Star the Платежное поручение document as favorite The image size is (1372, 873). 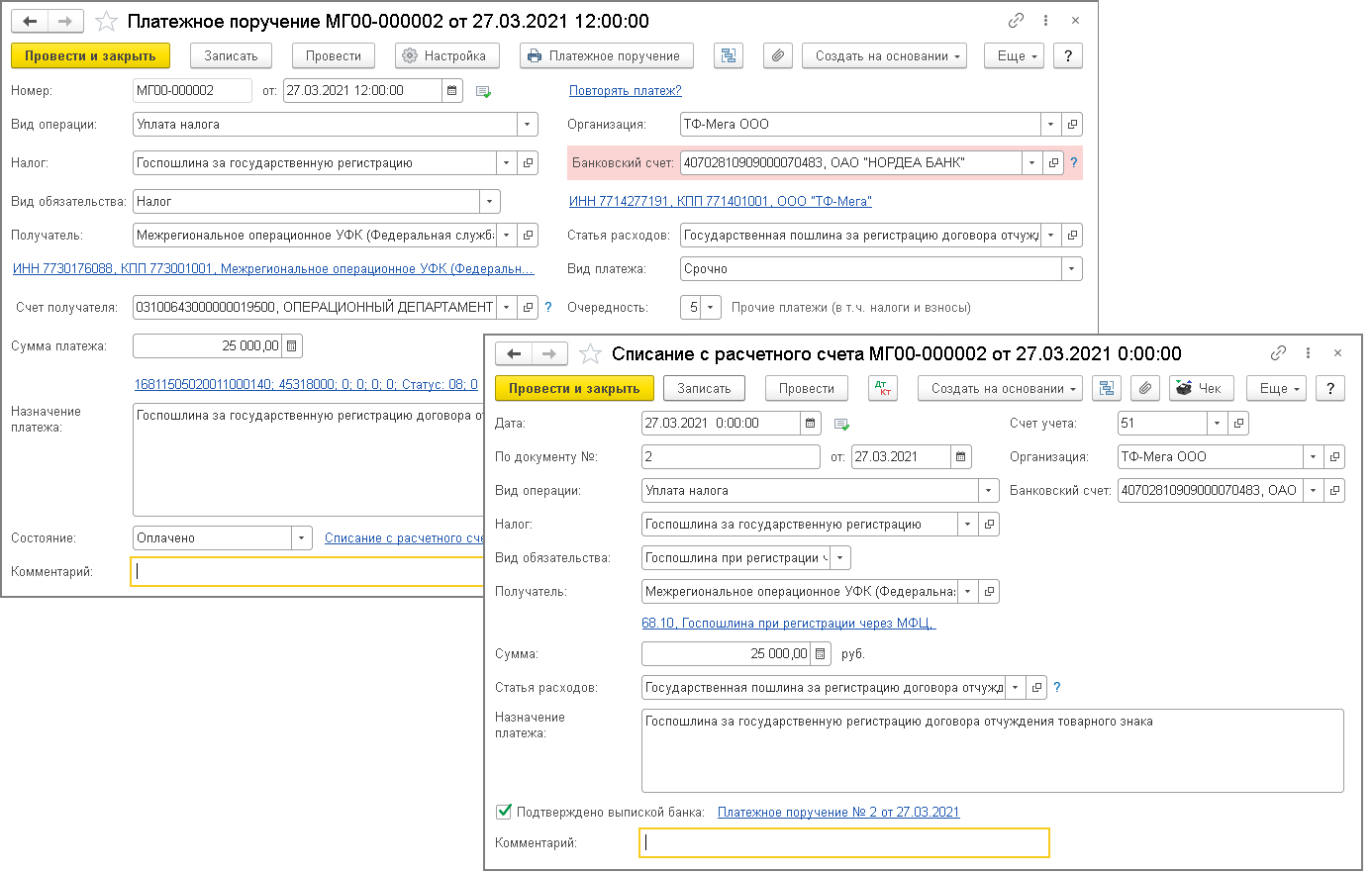click(x=106, y=21)
